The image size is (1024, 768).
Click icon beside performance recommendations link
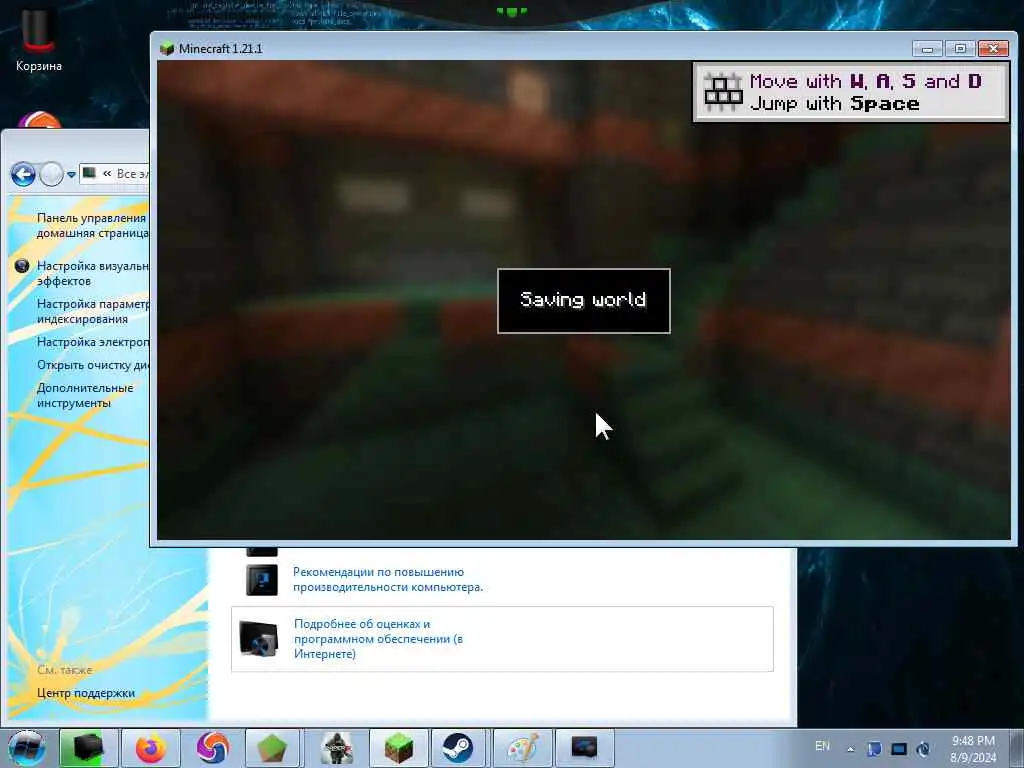pyautogui.click(x=261, y=580)
